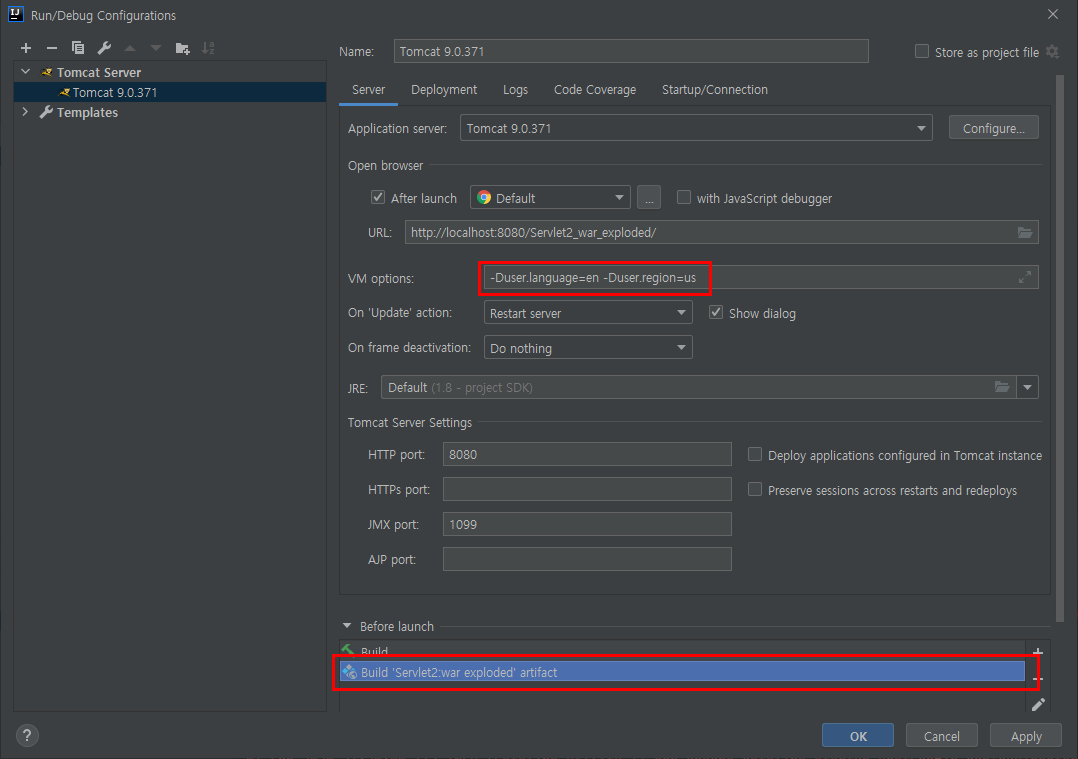Click the Name input field
Image resolution: width=1078 pixels, height=759 pixels.
[630, 51]
